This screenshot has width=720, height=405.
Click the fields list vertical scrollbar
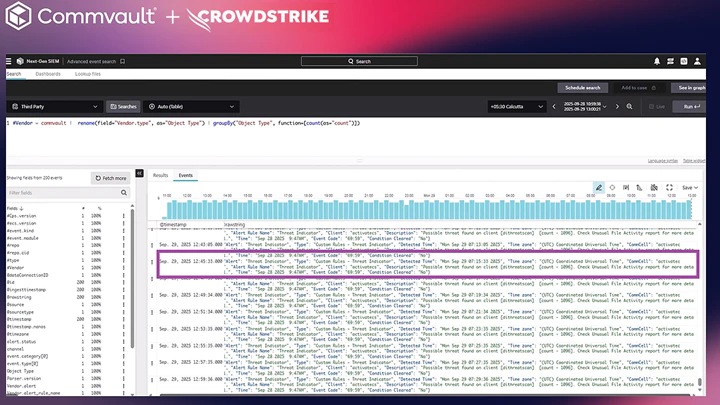pos(132,278)
